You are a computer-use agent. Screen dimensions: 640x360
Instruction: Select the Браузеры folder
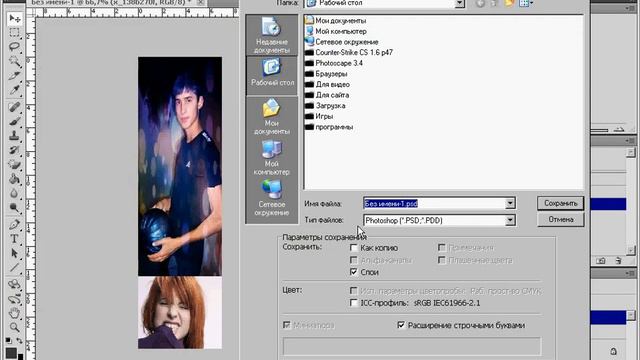(326, 73)
